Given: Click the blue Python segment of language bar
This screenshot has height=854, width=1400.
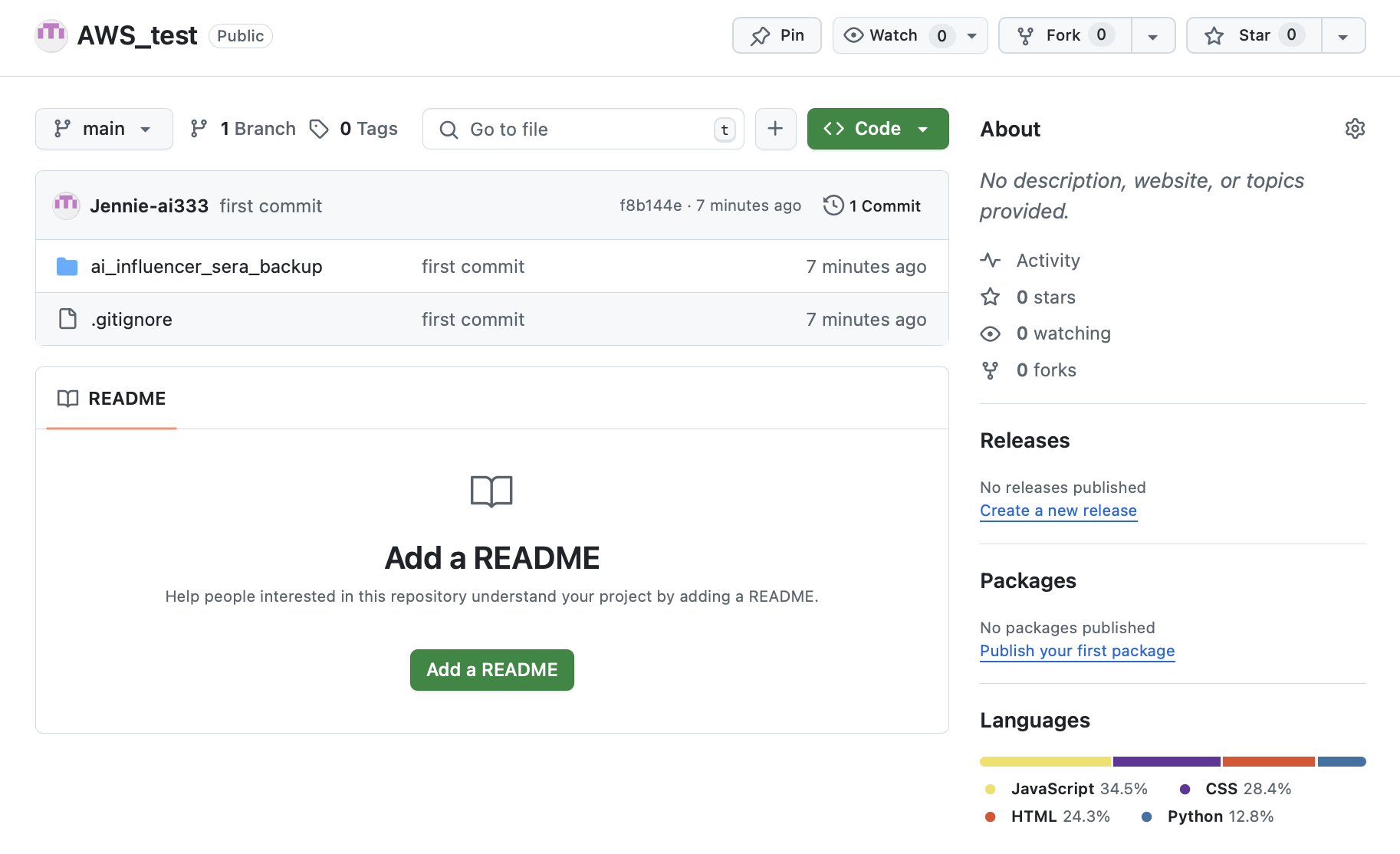Looking at the screenshot, I should 1342,762.
